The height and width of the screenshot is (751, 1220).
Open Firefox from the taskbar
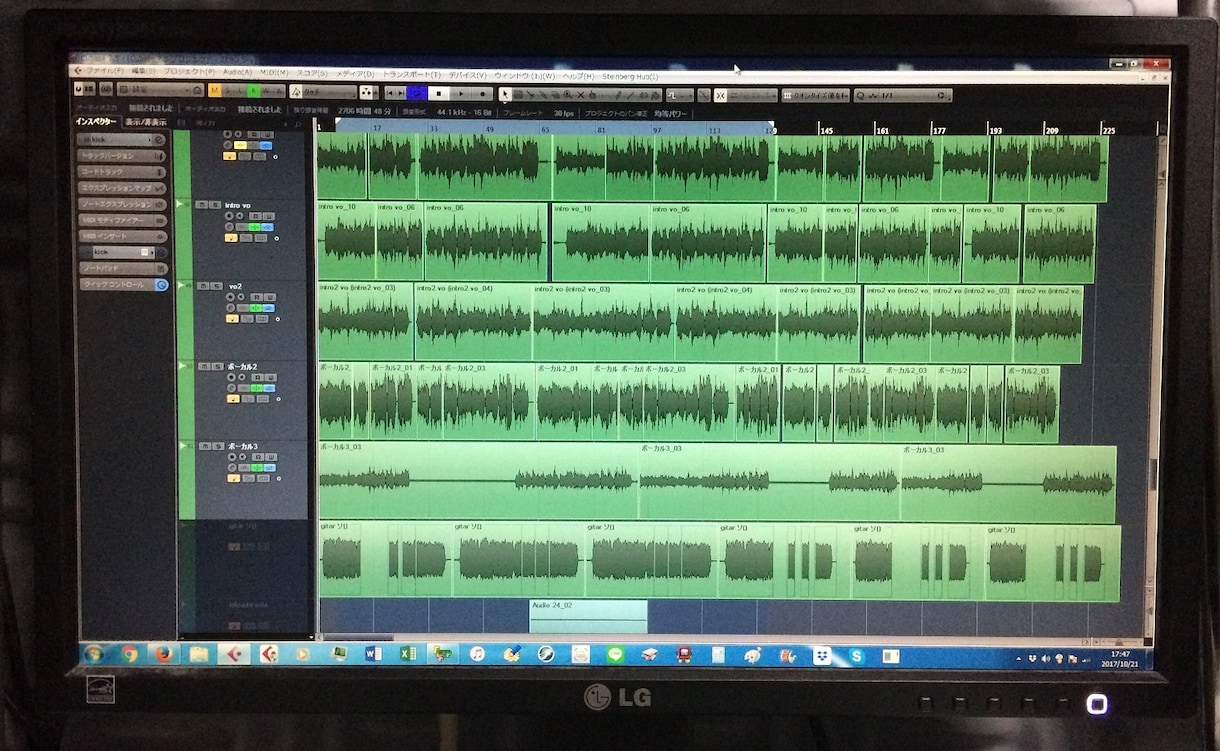tap(164, 655)
